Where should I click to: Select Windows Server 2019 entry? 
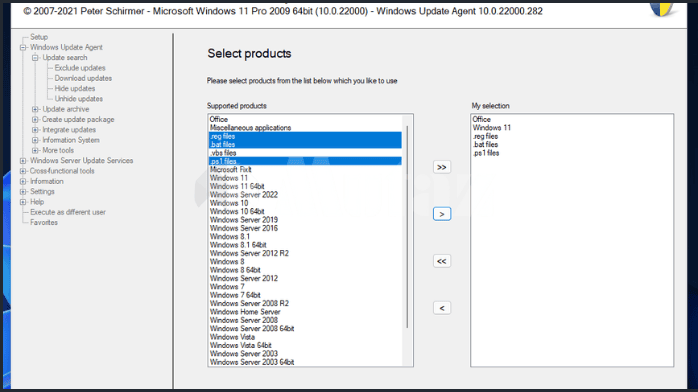(305, 220)
